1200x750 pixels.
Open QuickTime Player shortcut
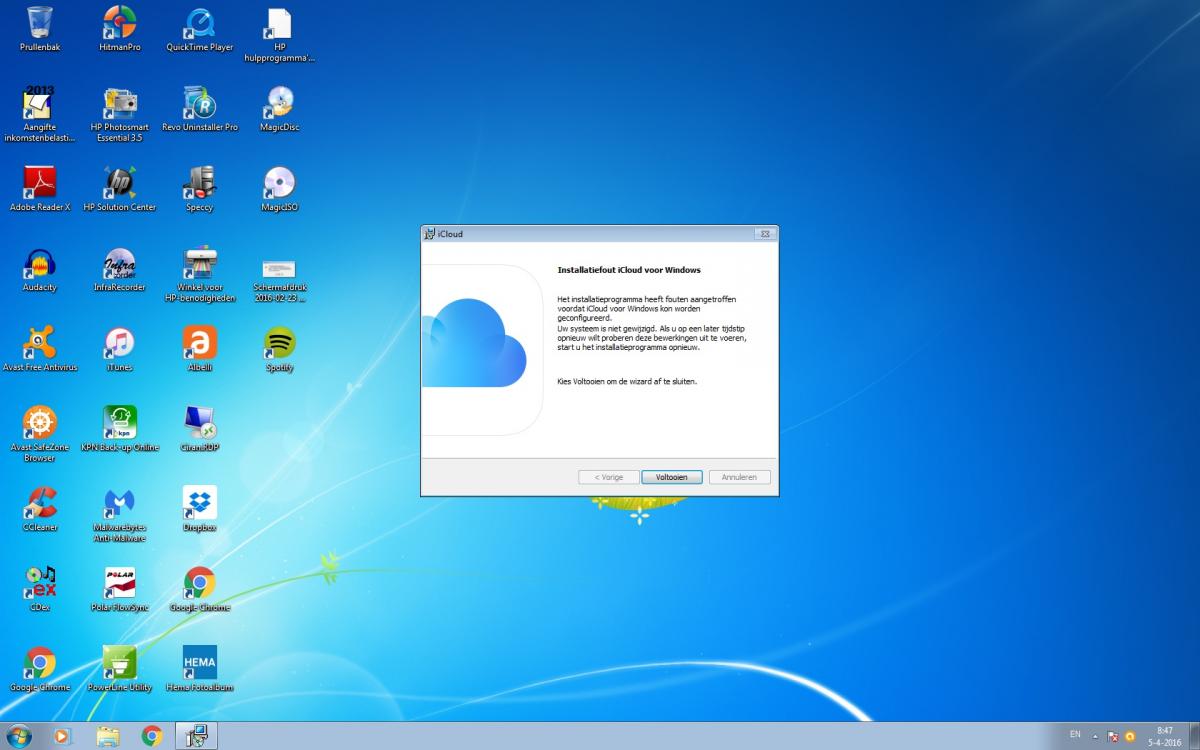pyautogui.click(x=200, y=29)
